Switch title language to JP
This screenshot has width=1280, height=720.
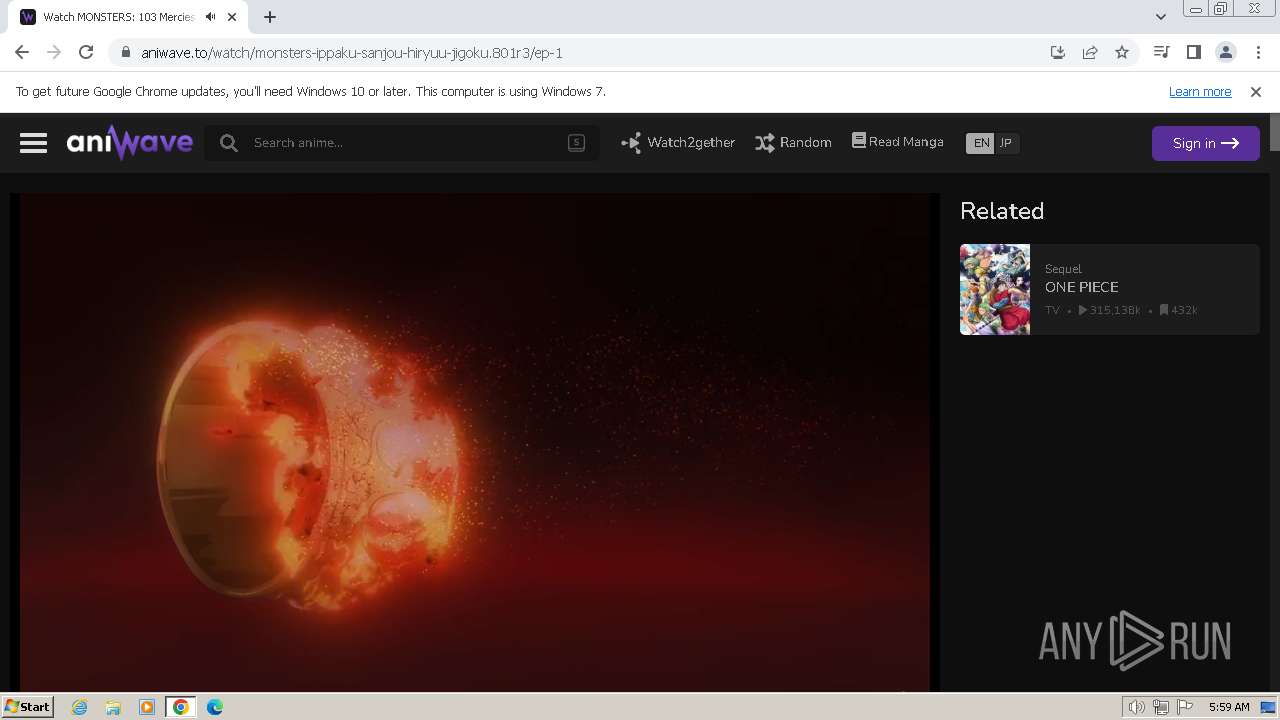[1006, 143]
